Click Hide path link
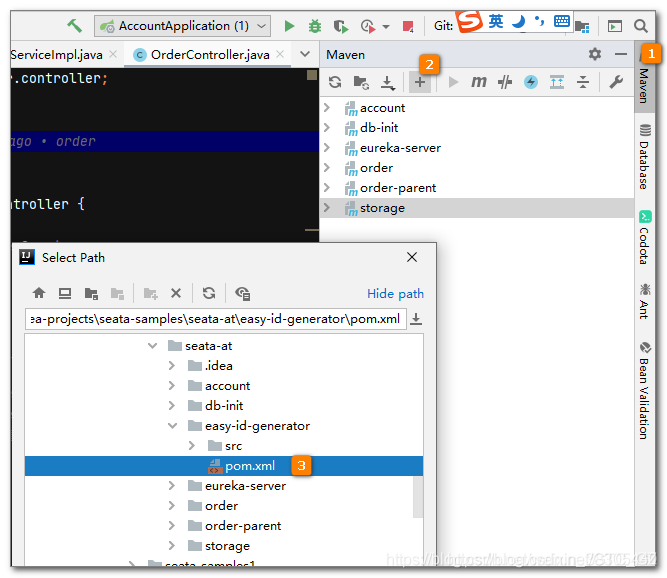Image resolution: width=667 pixels, height=578 pixels. [395, 293]
